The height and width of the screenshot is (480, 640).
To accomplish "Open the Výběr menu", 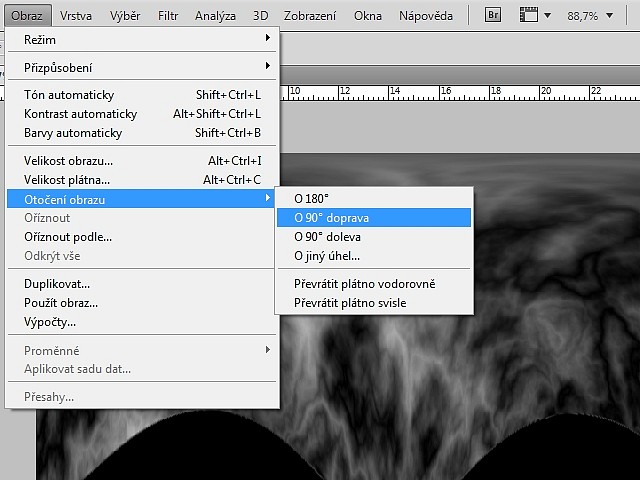I will 125,16.
